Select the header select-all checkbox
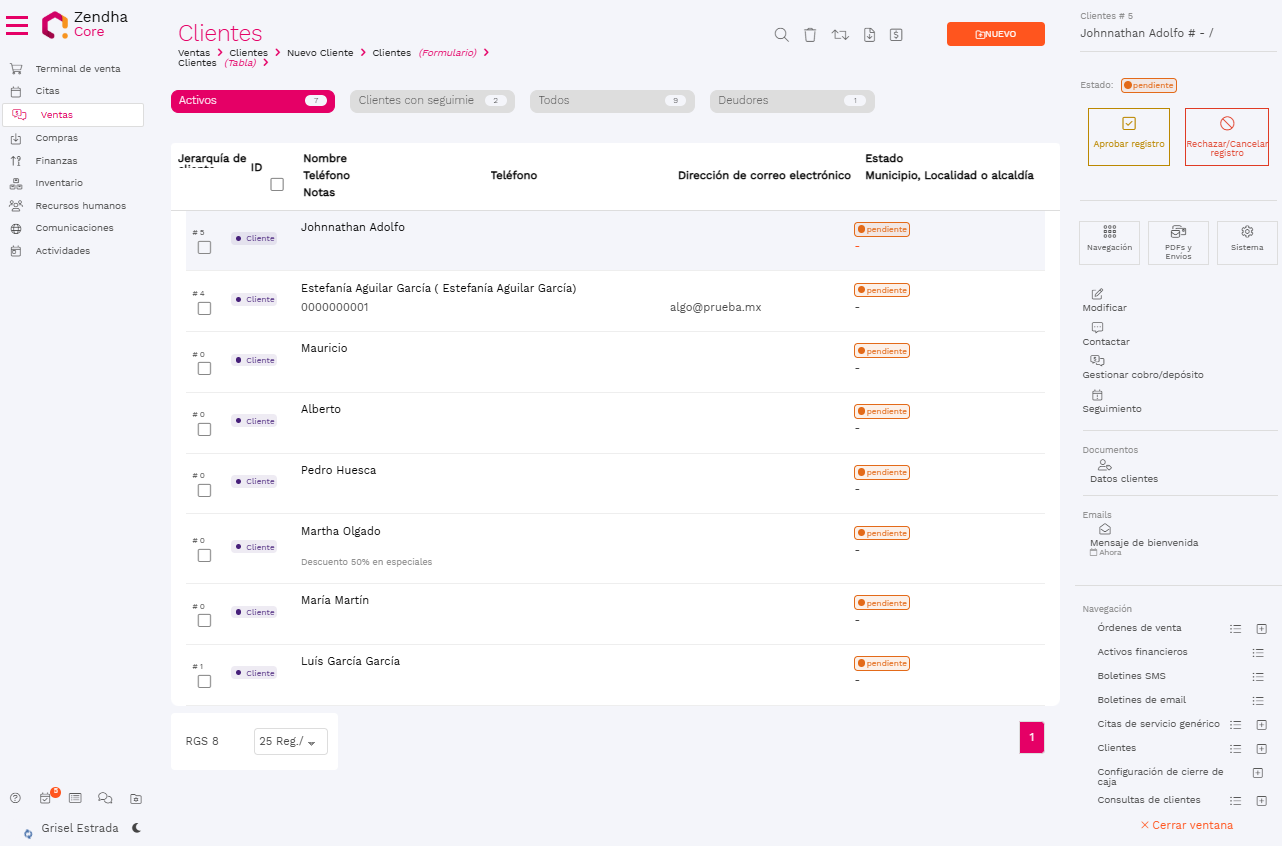 277,184
